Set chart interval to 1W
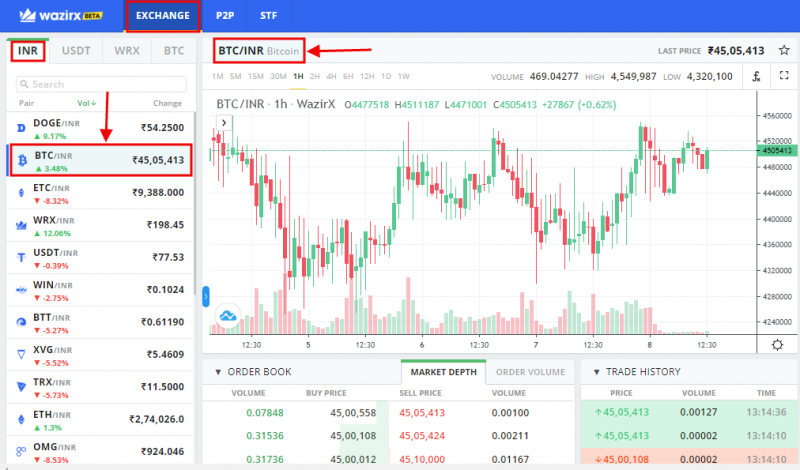The width and height of the screenshot is (800, 470). click(404, 77)
